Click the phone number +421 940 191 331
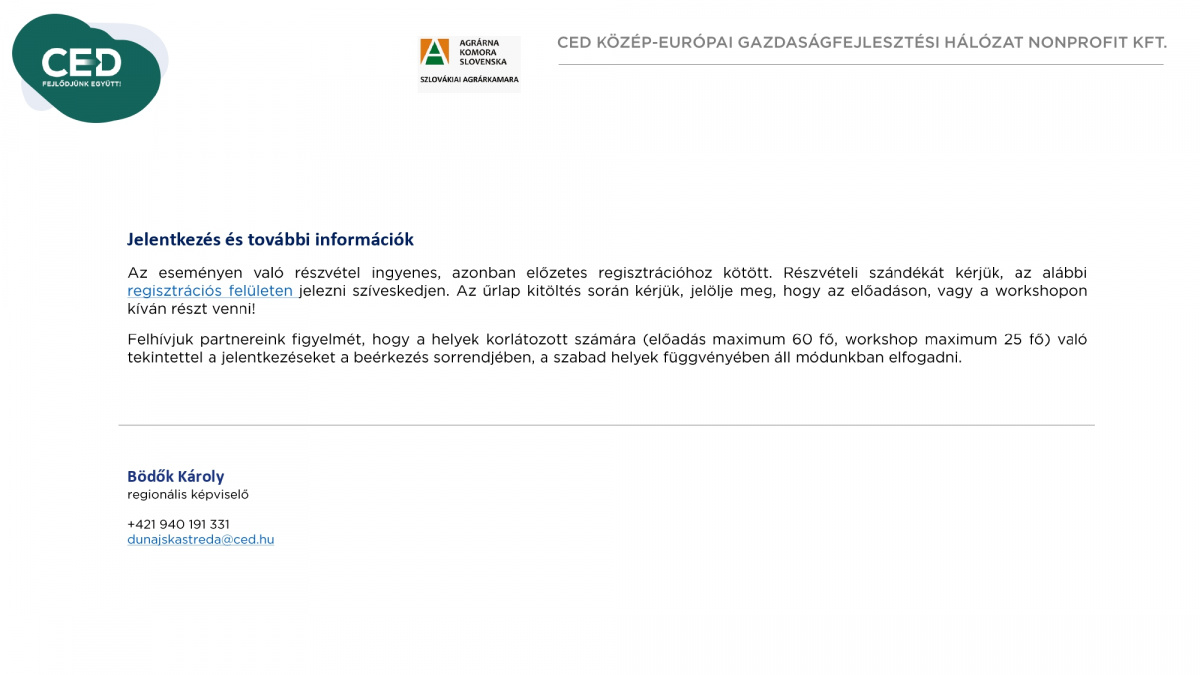 tap(178, 524)
